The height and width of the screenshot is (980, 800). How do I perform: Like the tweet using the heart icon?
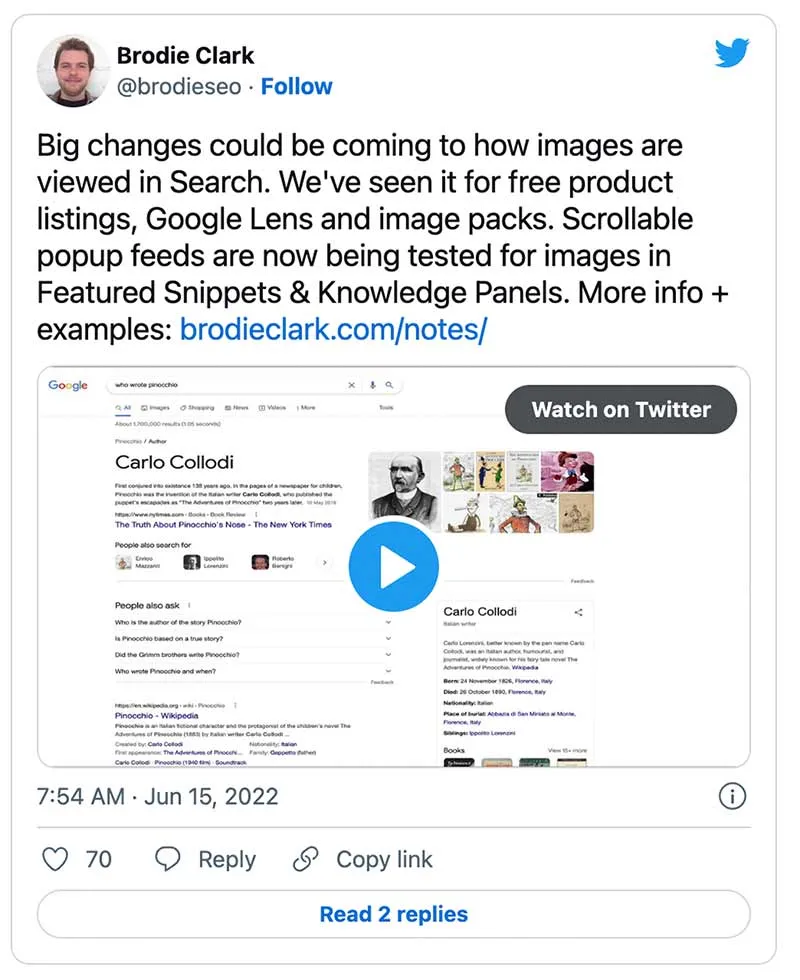[55, 859]
